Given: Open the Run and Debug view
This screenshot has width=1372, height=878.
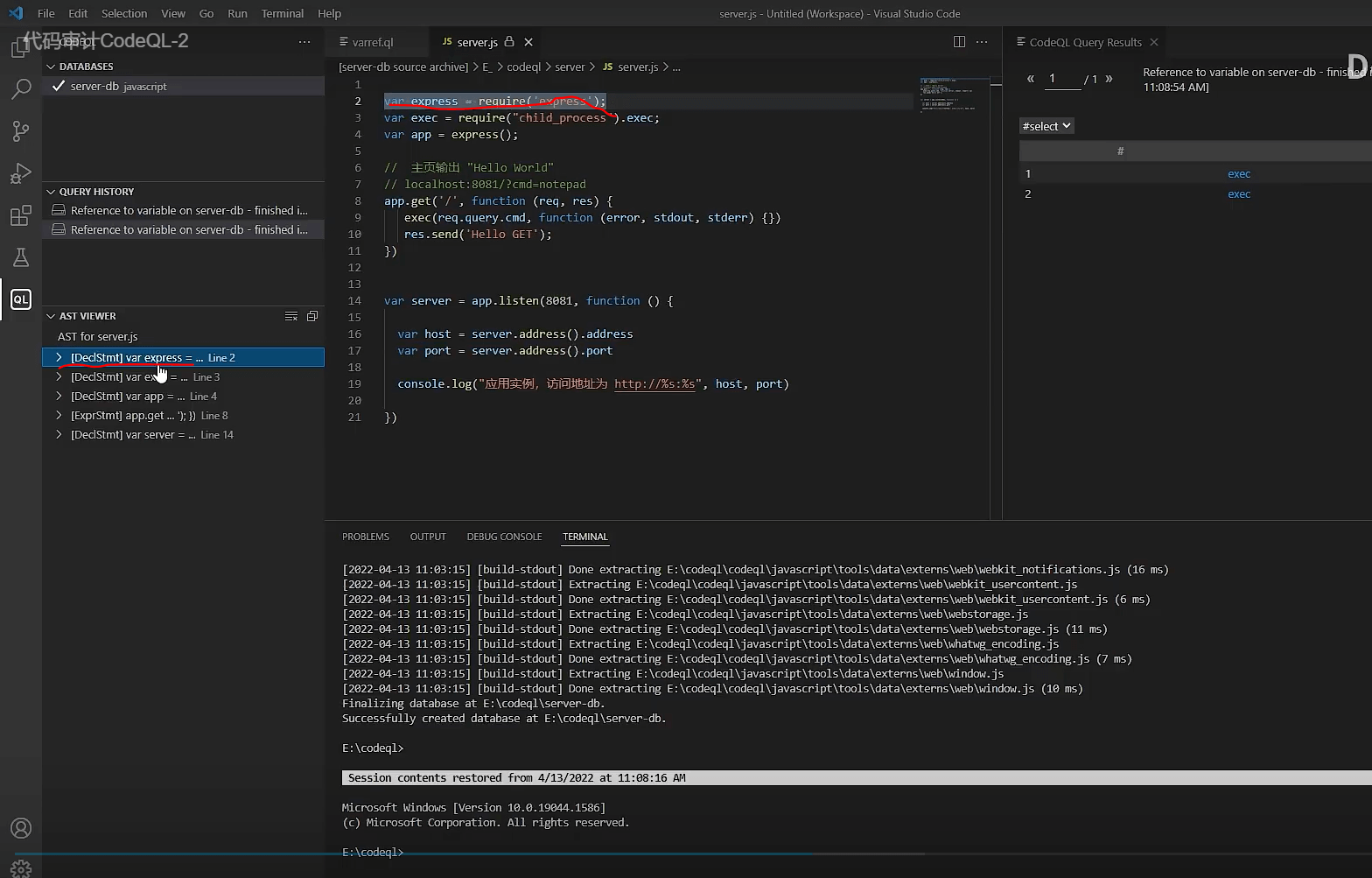Looking at the screenshot, I should (21, 173).
